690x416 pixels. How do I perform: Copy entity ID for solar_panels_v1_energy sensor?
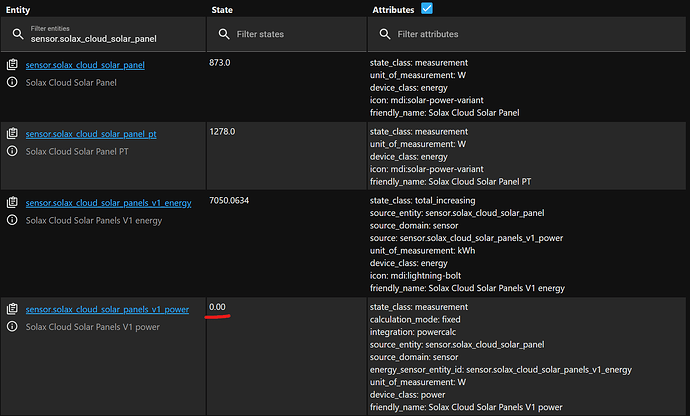tap(12, 202)
